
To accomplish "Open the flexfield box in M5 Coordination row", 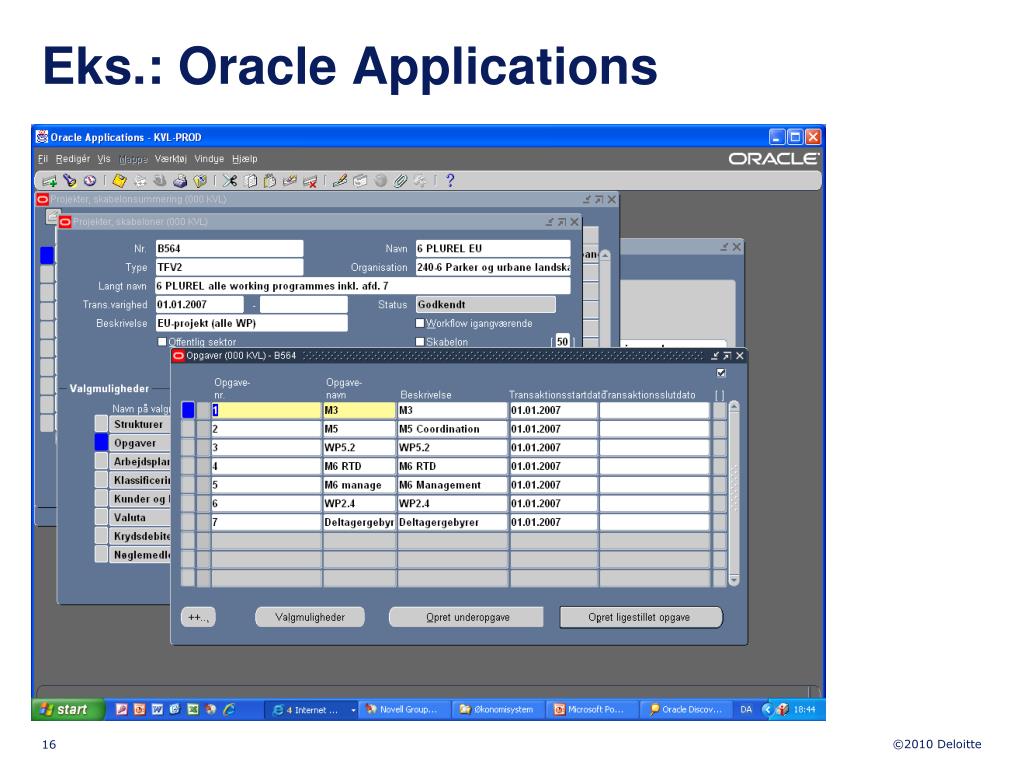I will pyautogui.click(x=720, y=429).
